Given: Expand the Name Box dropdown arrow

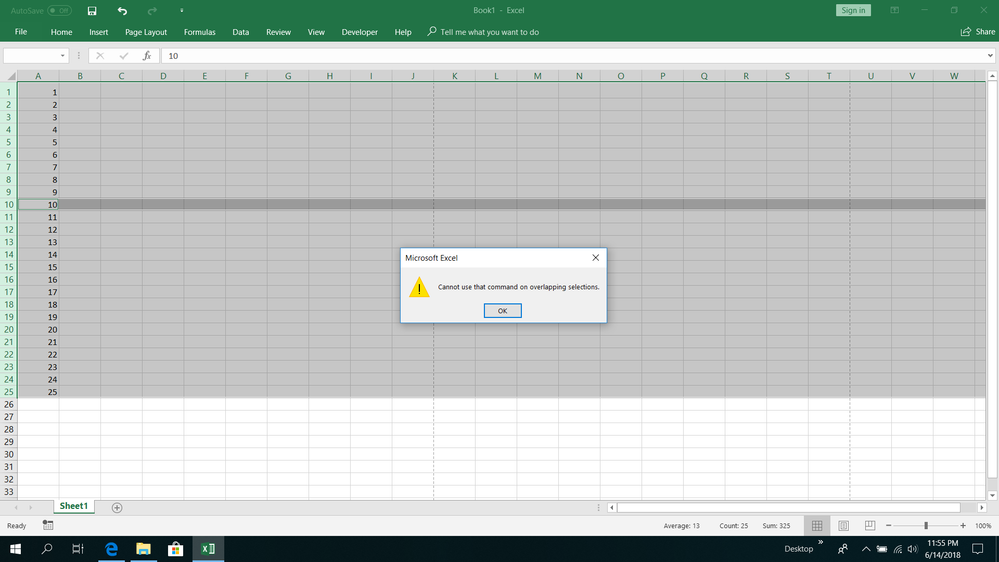Looking at the screenshot, I should (62, 56).
